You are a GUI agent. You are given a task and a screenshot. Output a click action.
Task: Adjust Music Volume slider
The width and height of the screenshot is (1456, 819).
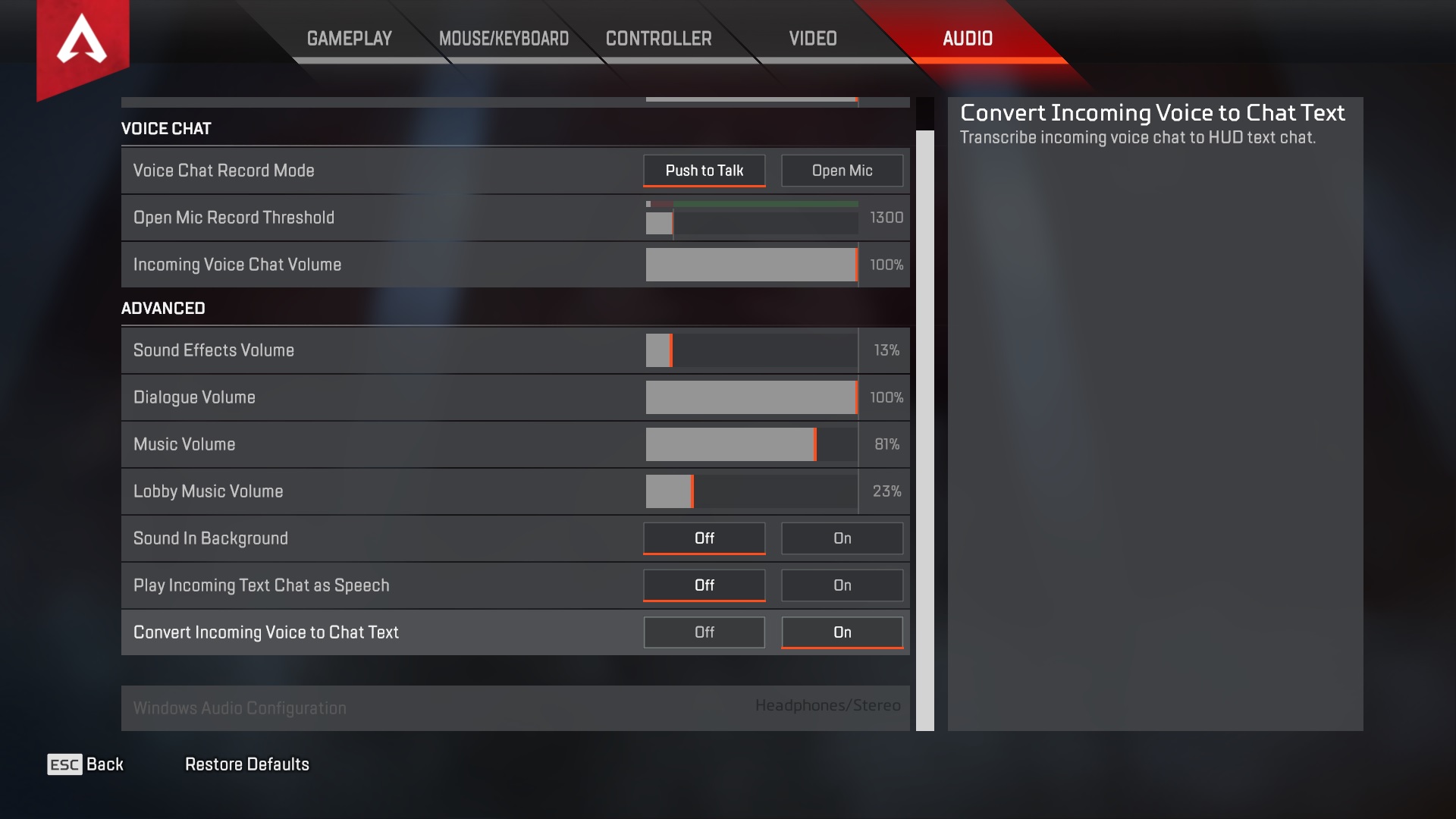point(817,444)
